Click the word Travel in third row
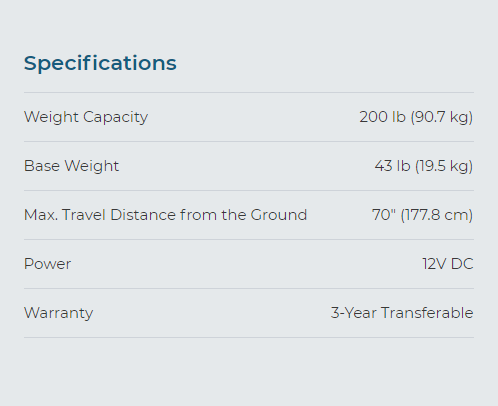The height and width of the screenshot is (406, 498). [84, 215]
